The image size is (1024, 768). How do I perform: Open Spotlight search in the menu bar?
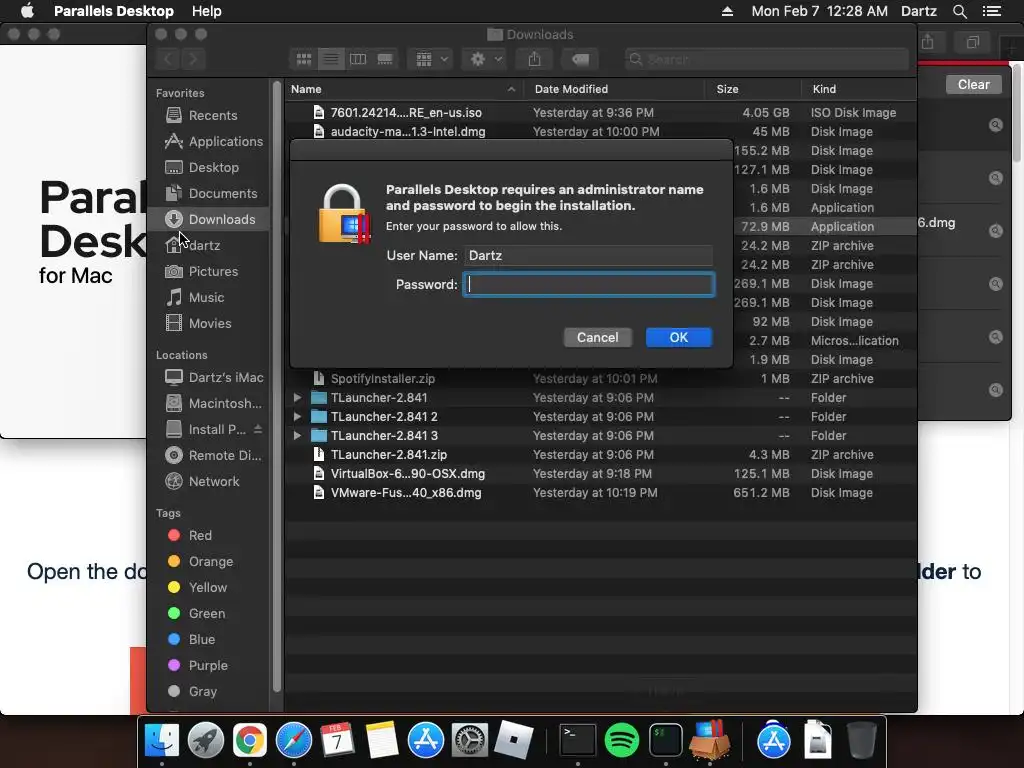click(960, 11)
